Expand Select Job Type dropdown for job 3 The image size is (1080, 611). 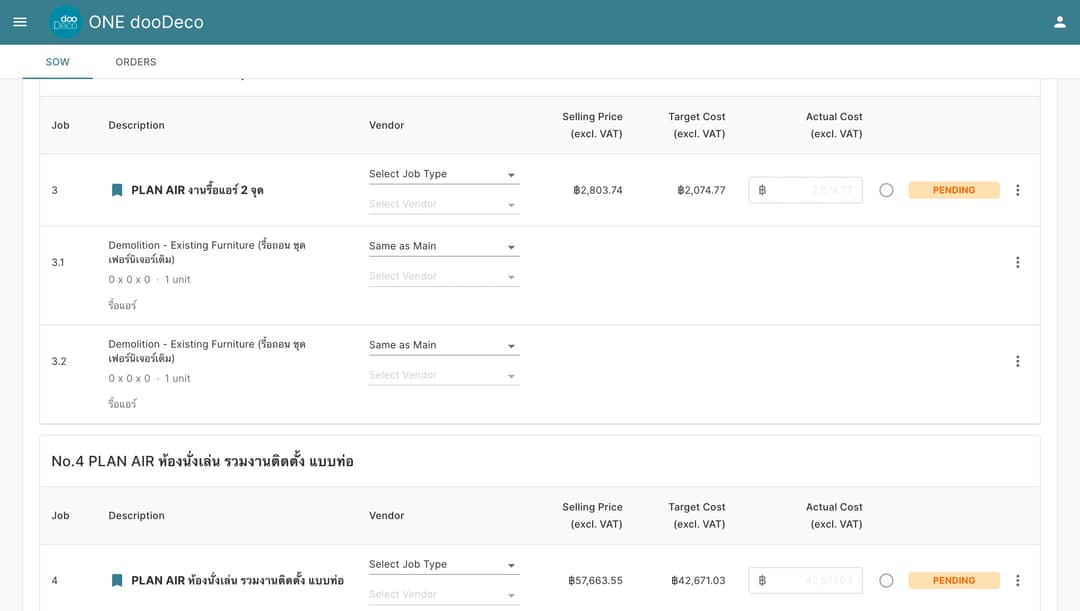[x=443, y=174]
